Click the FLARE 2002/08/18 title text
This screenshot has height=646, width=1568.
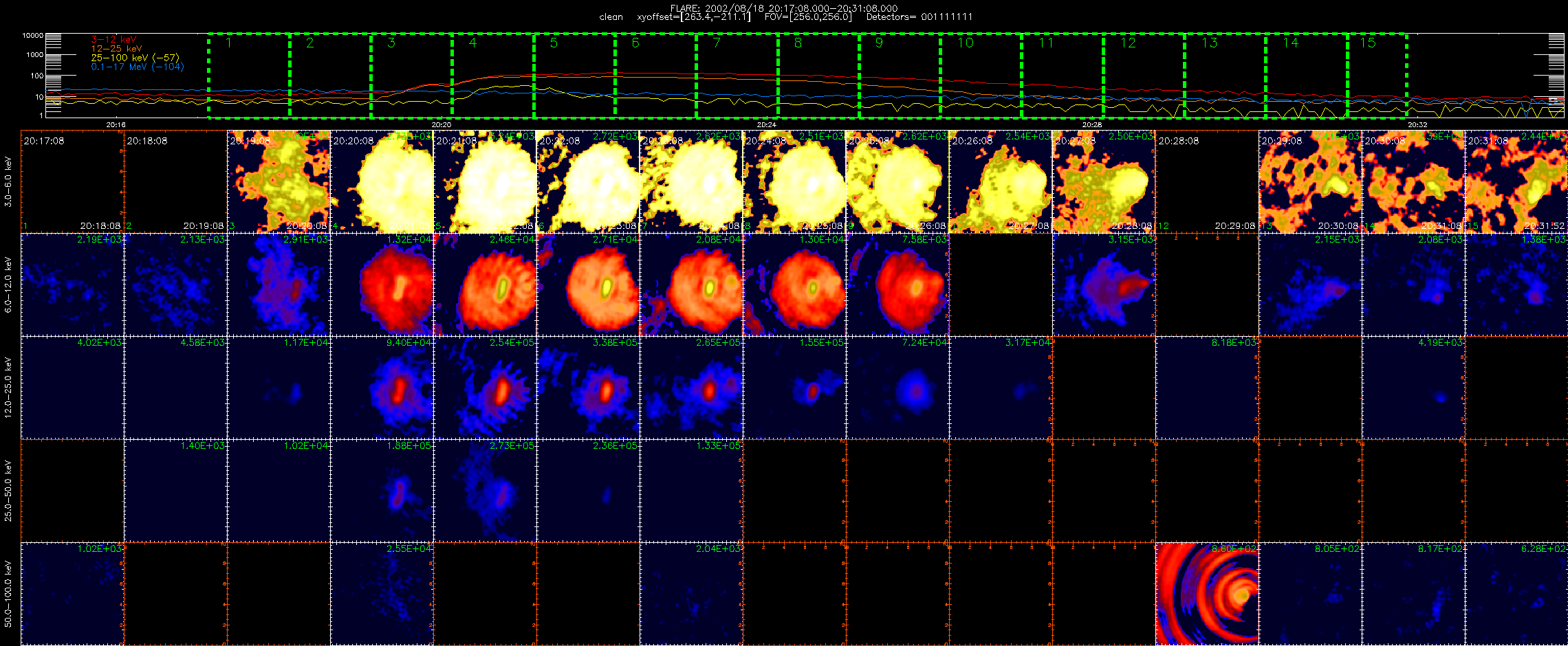point(784,8)
